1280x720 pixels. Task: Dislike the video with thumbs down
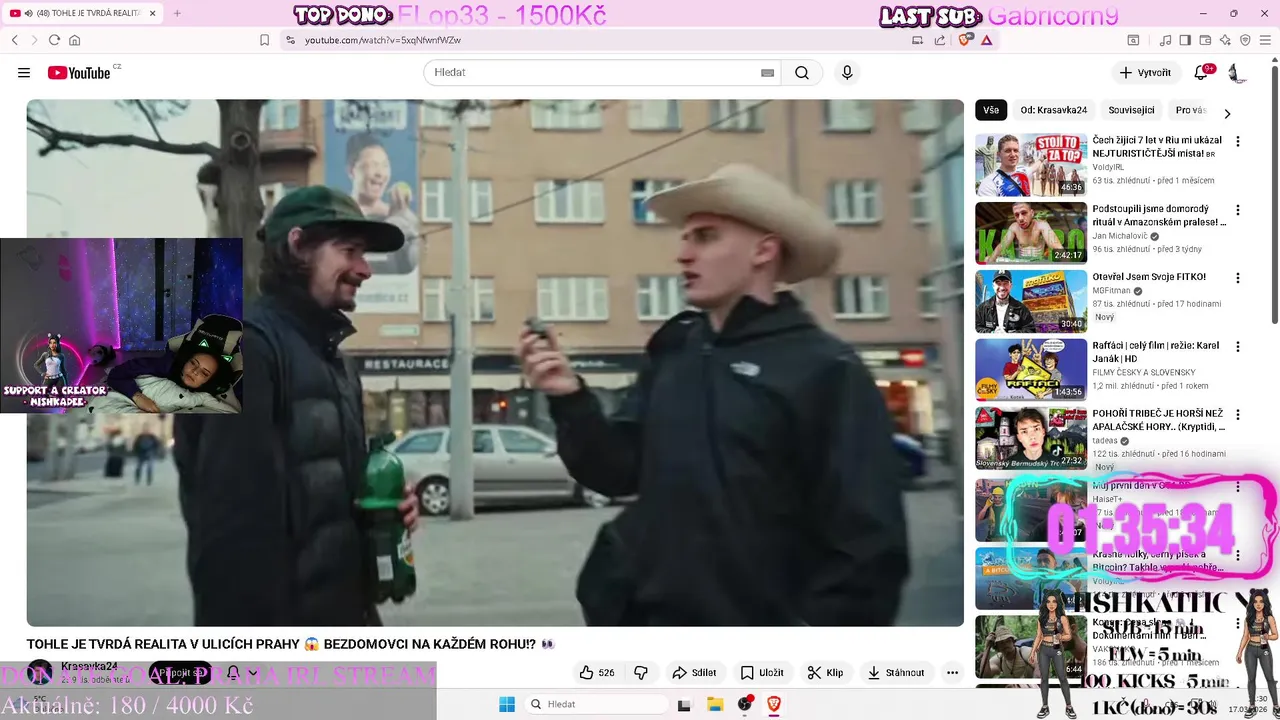pos(641,673)
